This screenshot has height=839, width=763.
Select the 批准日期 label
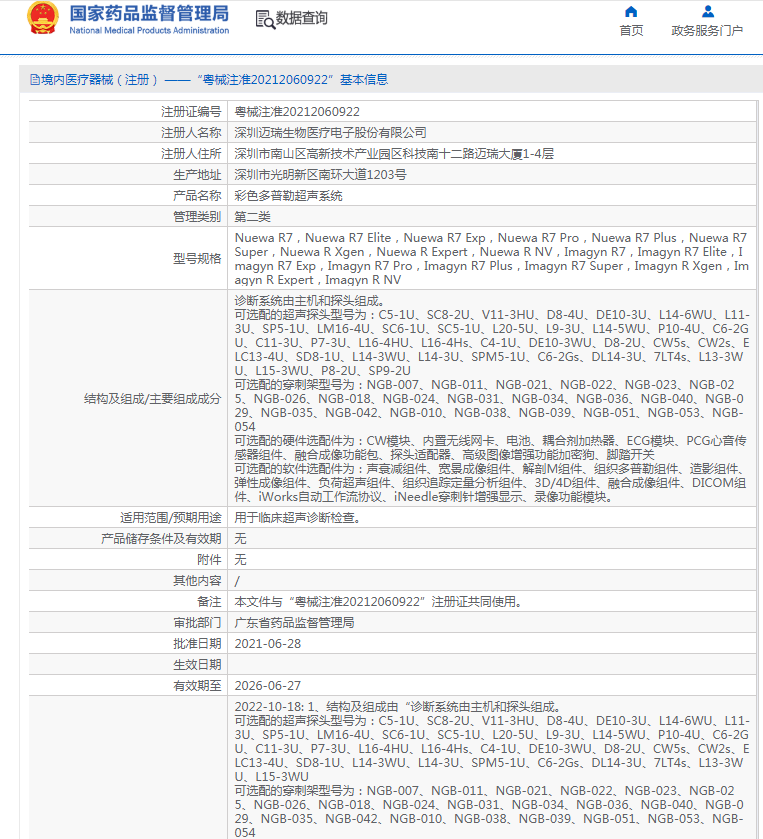pos(197,644)
